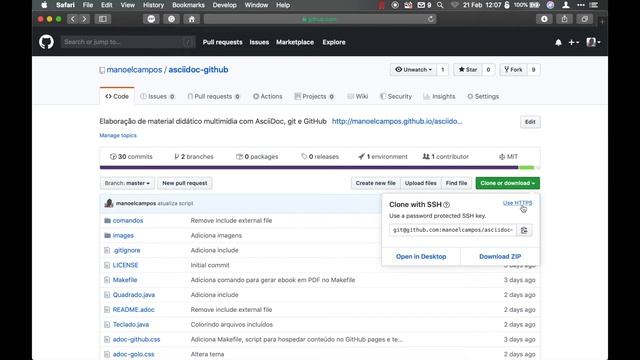Viewport: 640px width, 360px height.
Task: Open the GitHub logo home link
Action: point(46,42)
